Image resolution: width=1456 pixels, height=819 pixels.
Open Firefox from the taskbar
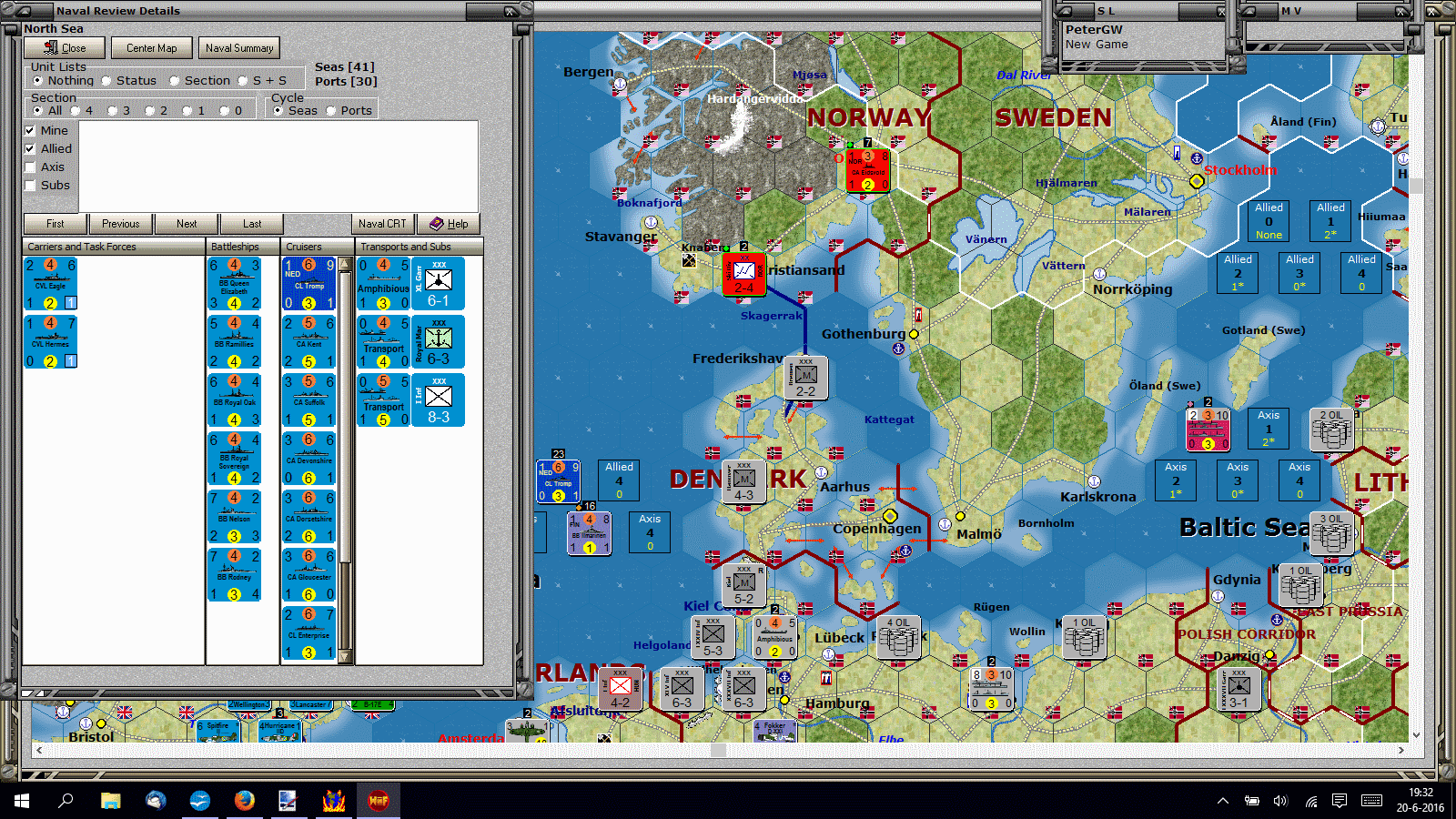[244, 801]
